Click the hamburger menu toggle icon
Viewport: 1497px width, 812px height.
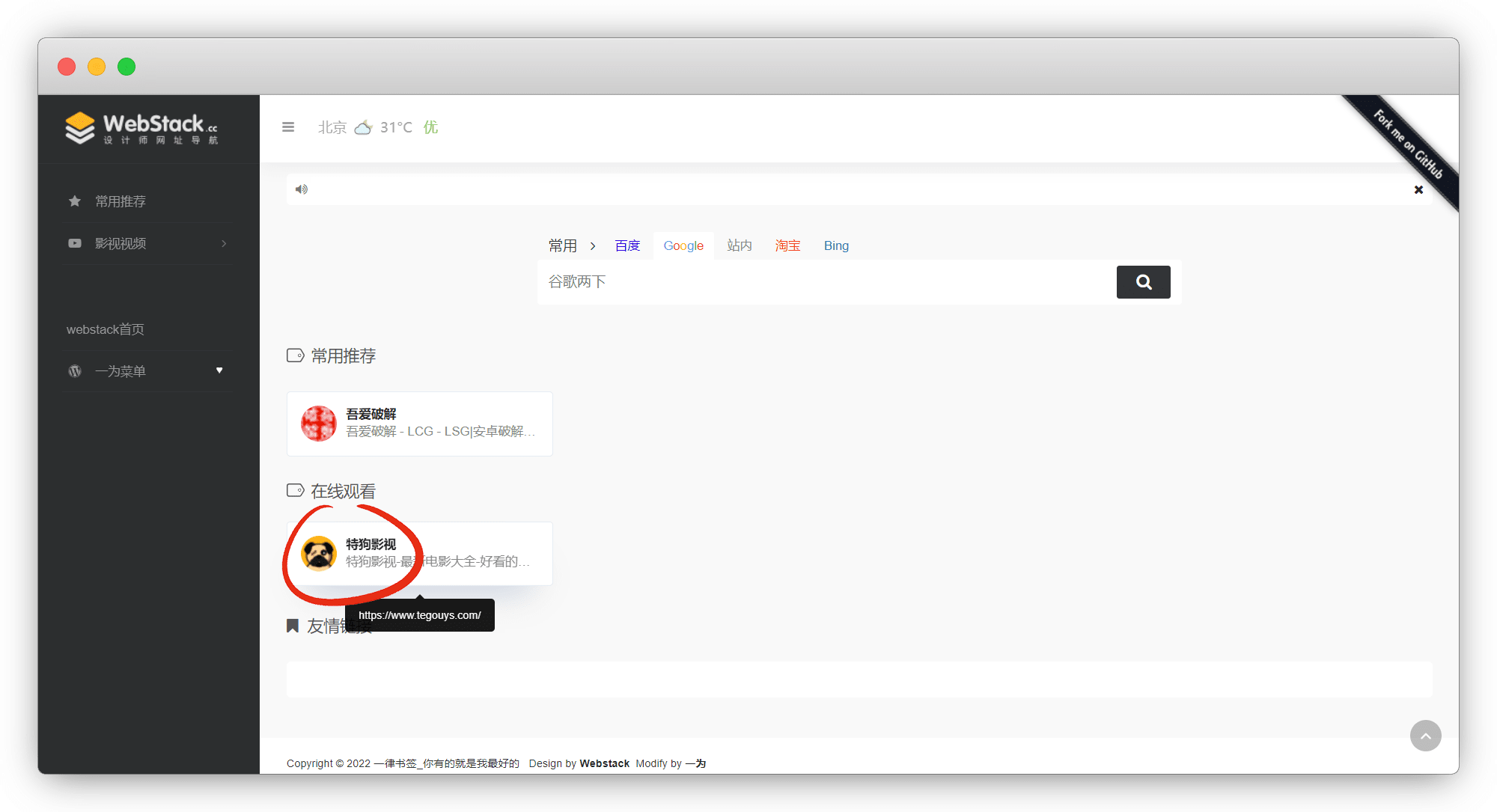click(288, 127)
